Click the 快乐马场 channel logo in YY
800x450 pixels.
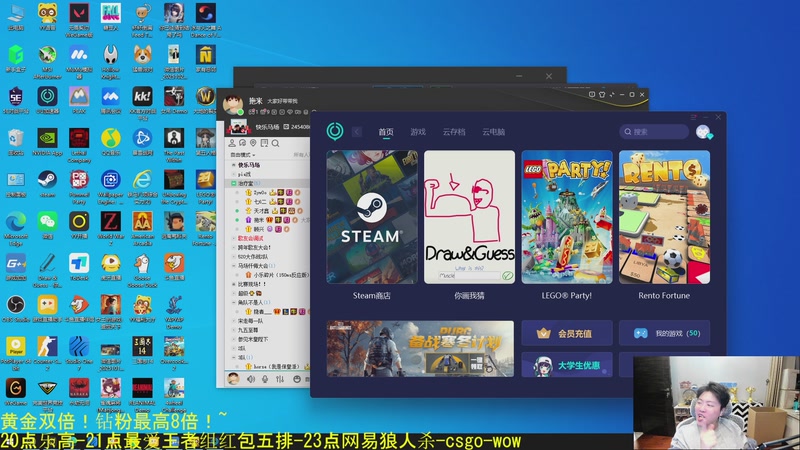tap(238, 127)
